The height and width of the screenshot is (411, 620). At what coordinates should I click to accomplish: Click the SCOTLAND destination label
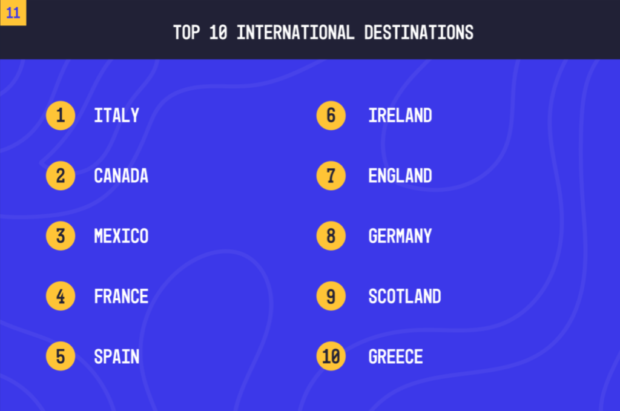tap(405, 296)
